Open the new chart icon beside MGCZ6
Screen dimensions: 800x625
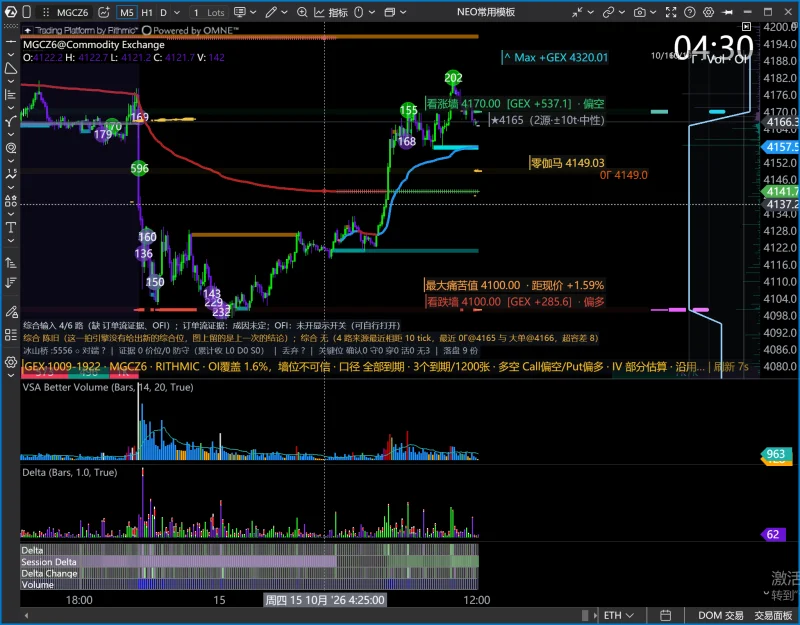point(104,12)
